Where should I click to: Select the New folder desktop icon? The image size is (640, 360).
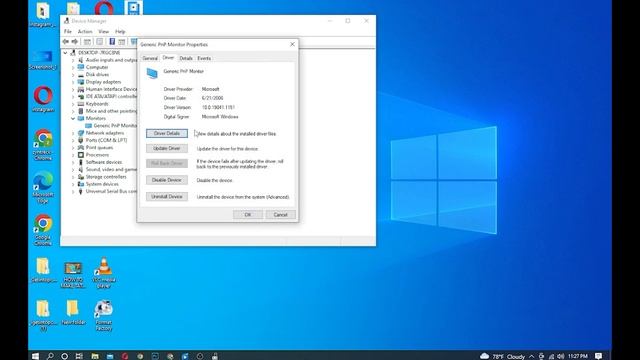tap(73, 313)
